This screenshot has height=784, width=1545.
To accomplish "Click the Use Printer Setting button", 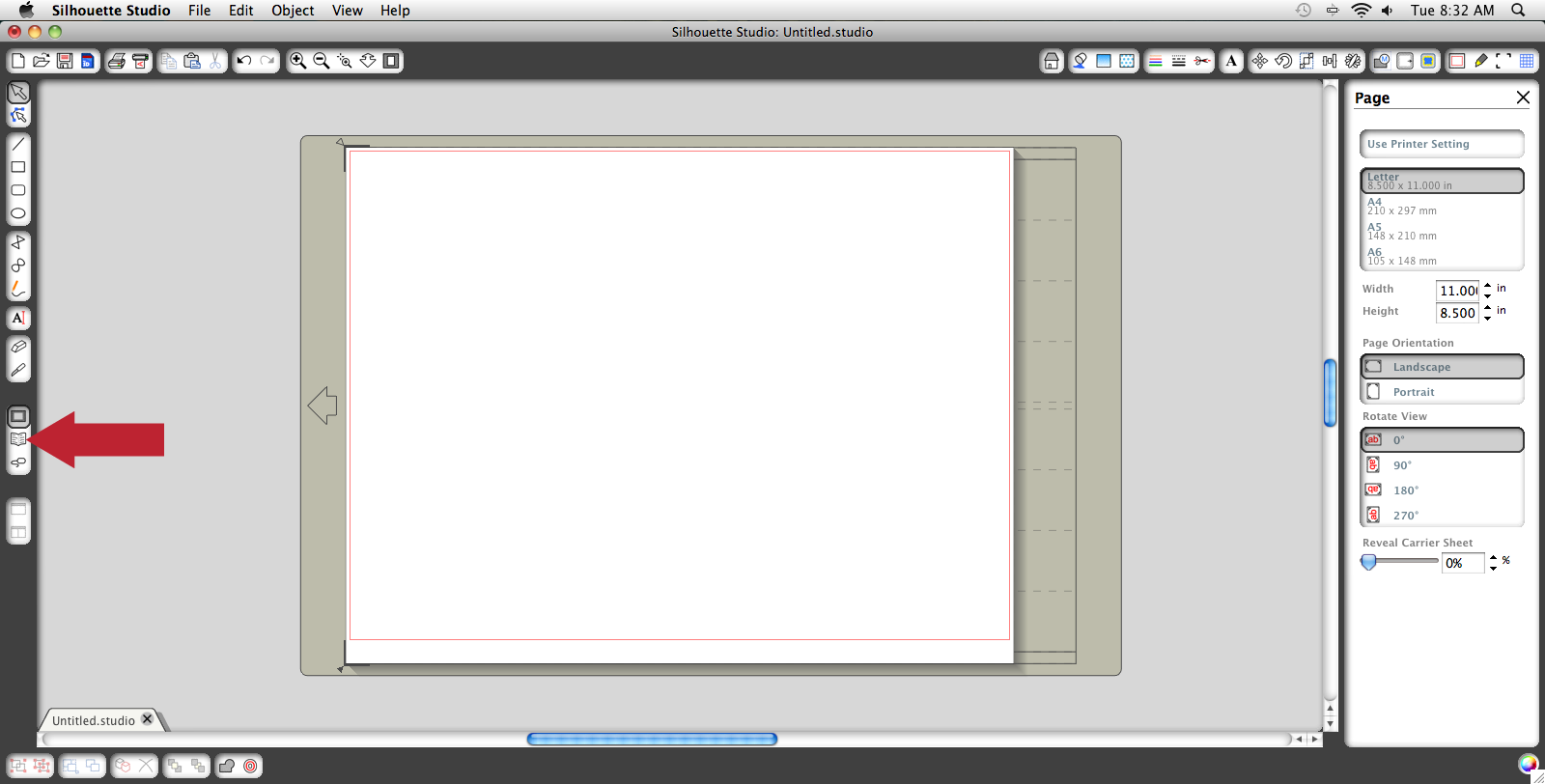I will pyautogui.click(x=1442, y=144).
